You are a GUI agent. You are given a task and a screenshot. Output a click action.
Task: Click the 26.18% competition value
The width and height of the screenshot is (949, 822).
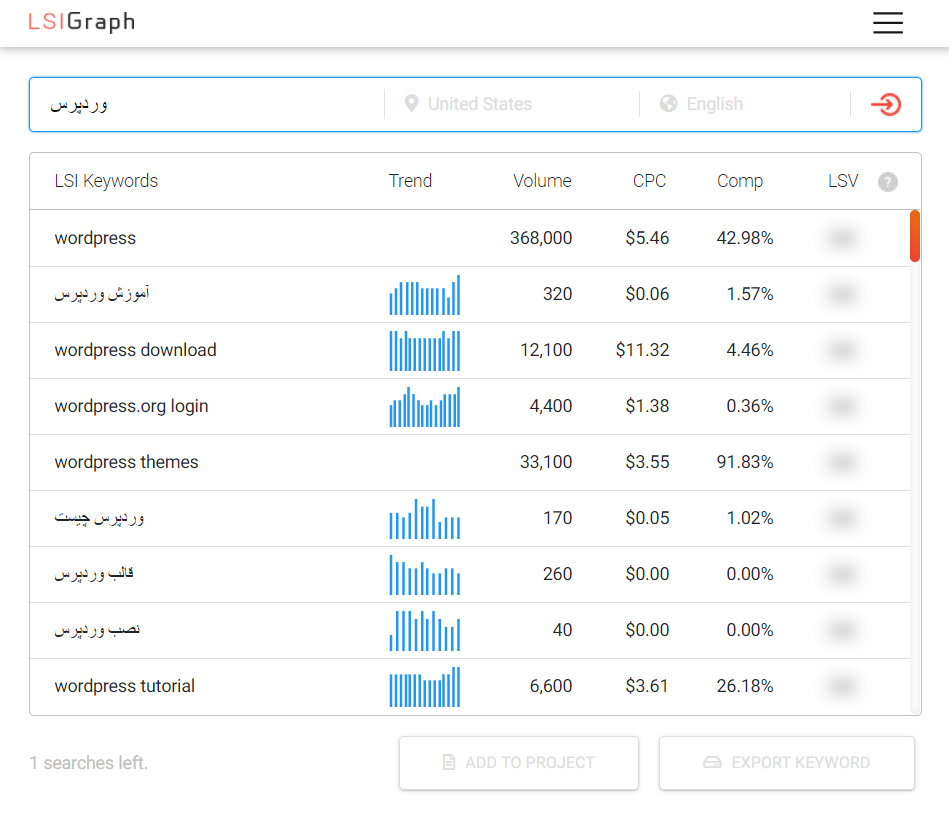click(744, 686)
